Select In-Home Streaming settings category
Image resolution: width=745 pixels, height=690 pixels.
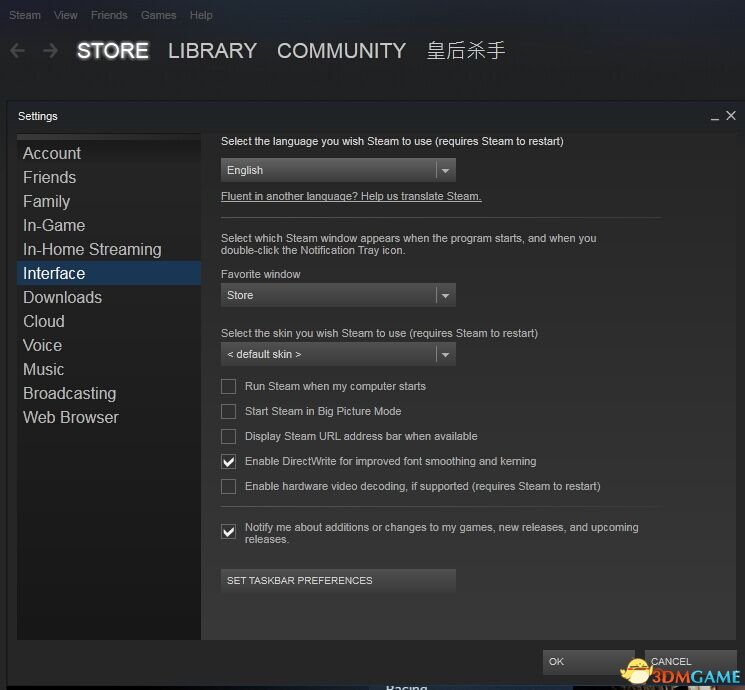(92, 250)
